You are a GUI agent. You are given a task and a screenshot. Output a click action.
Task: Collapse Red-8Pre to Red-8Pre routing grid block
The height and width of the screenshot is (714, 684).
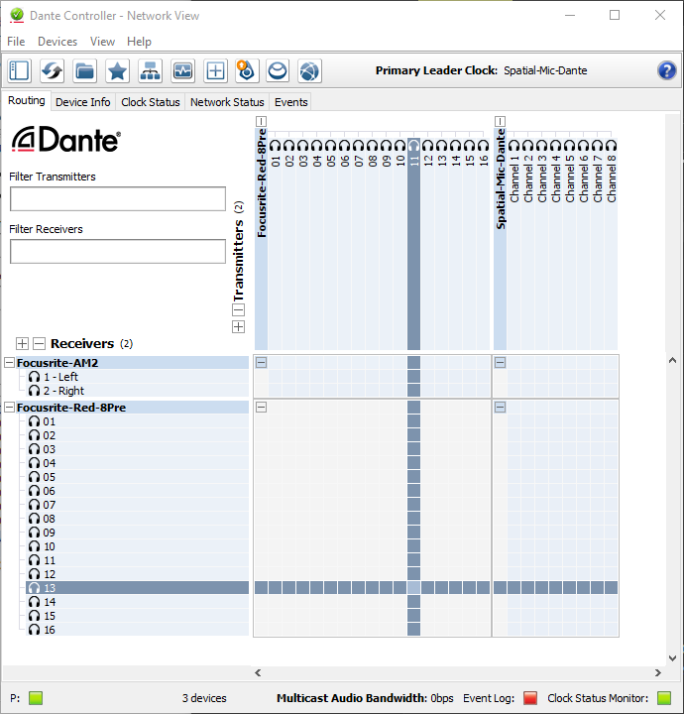[x=261, y=408]
